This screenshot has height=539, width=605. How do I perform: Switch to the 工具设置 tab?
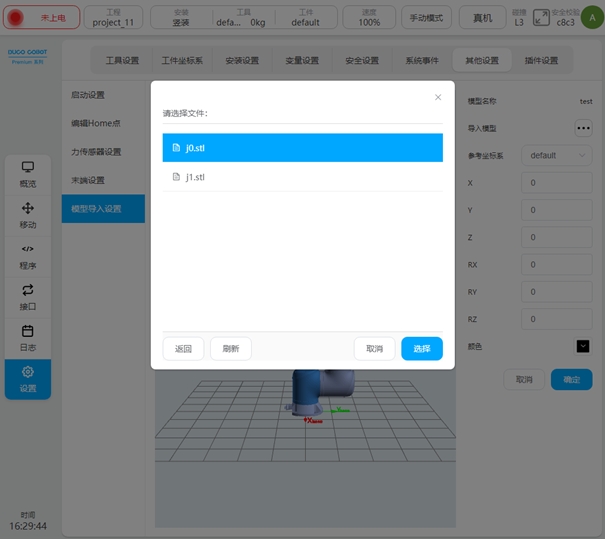(x=123, y=60)
